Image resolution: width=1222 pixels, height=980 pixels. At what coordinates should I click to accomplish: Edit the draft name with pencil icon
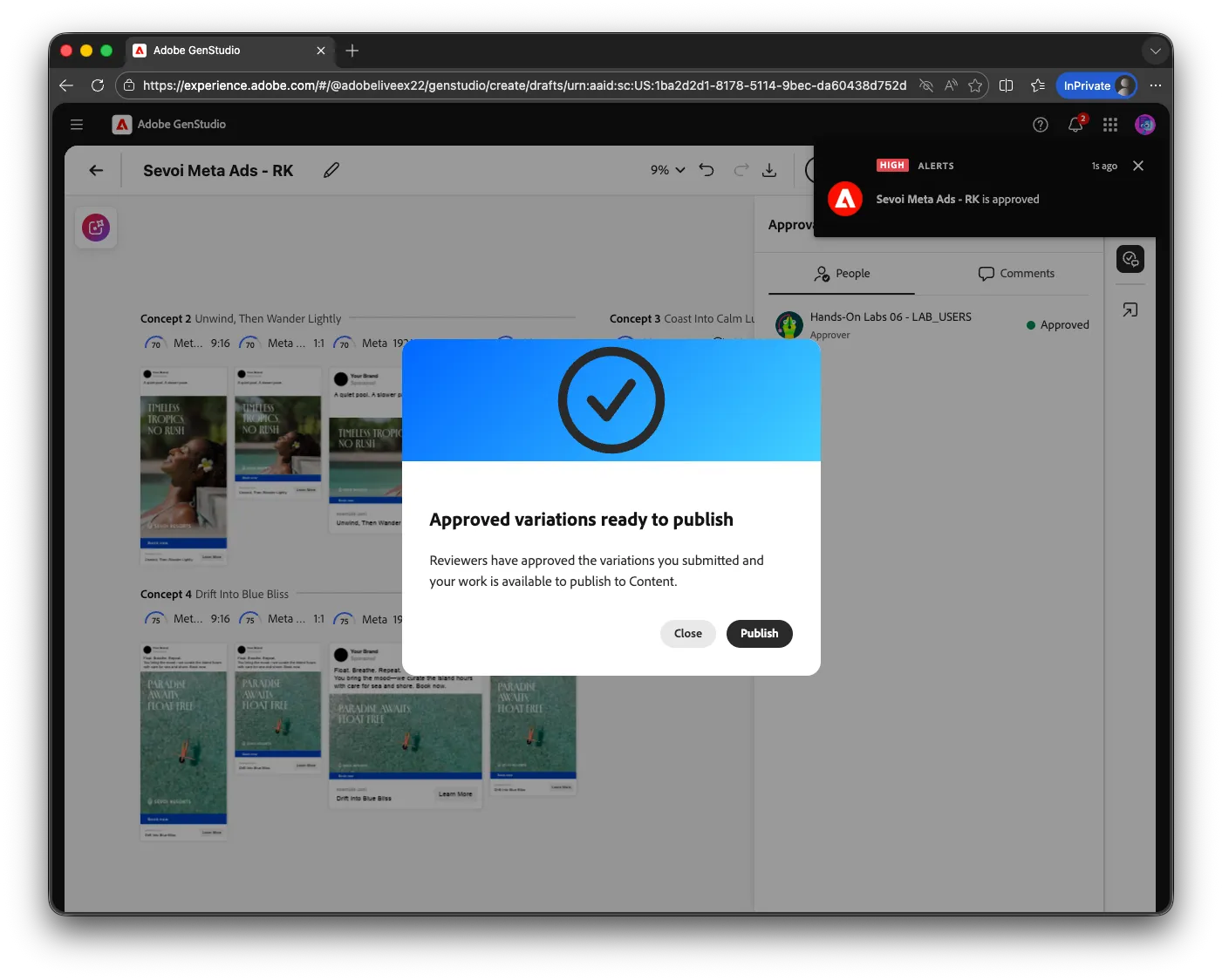click(331, 171)
